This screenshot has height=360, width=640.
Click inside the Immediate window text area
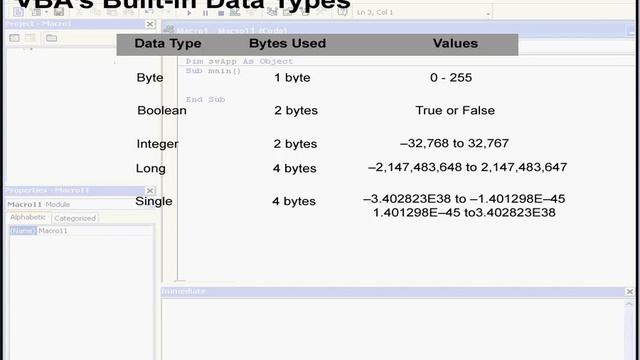(x=393, y=329)
